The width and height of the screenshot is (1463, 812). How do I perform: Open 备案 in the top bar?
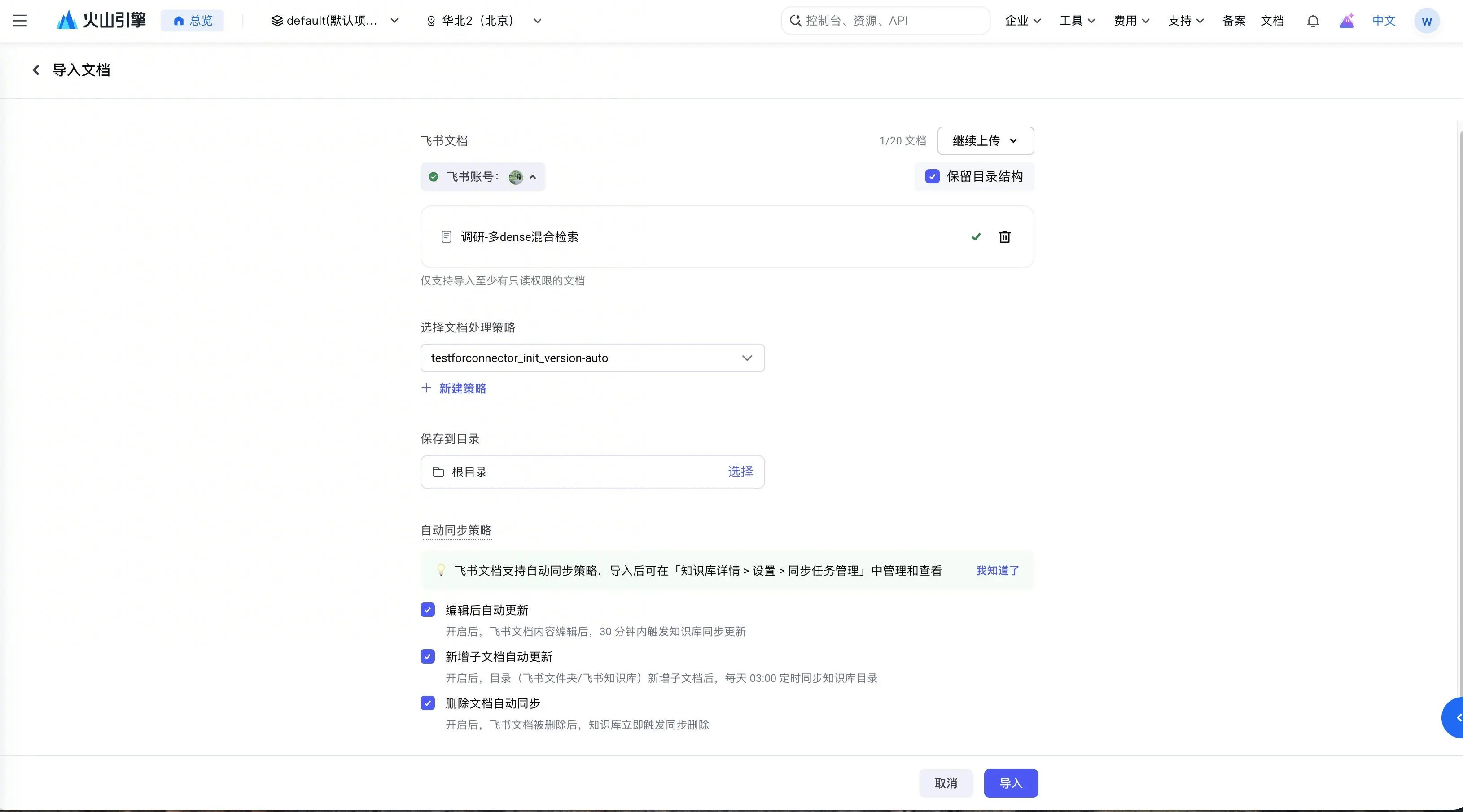click(1234, 21)
